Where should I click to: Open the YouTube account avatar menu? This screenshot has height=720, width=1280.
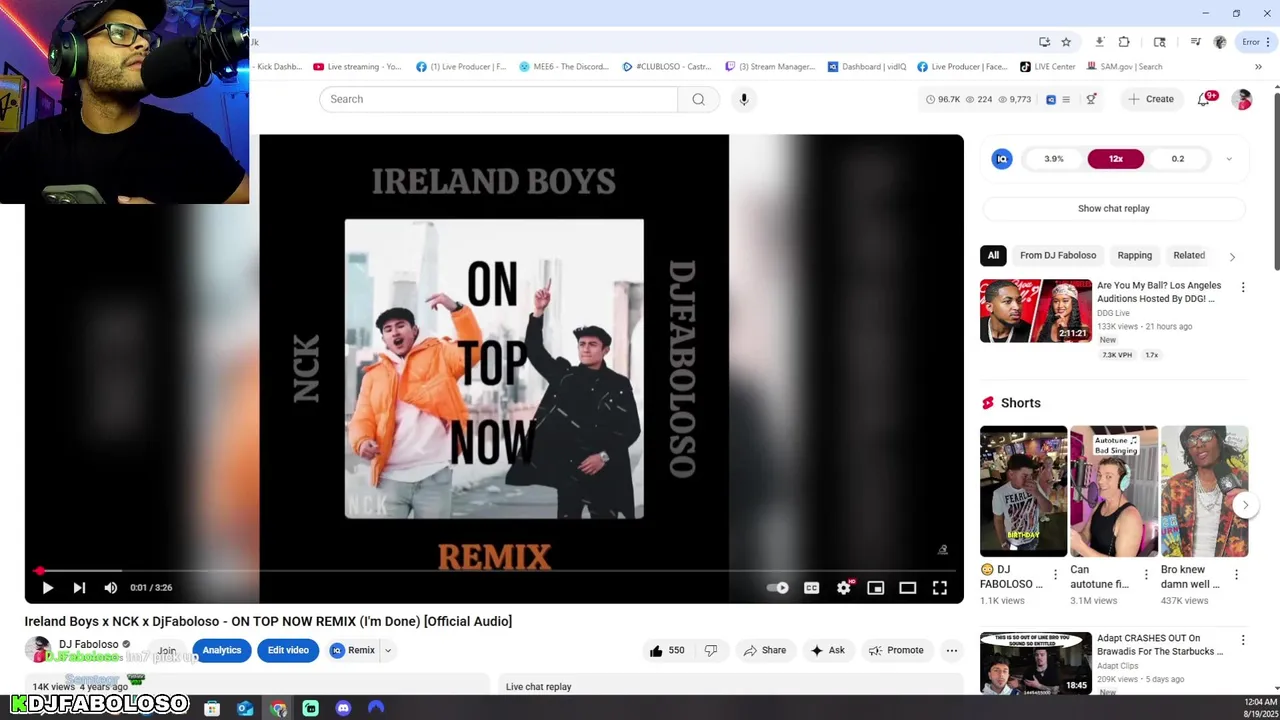click(1242, 99)
